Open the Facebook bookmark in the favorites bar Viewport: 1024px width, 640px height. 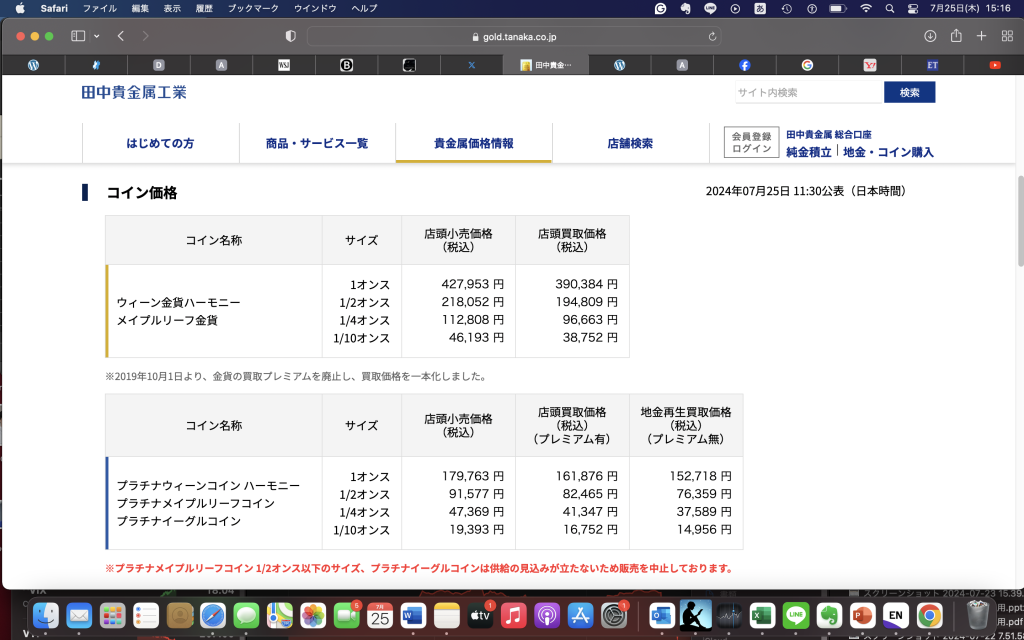point(745,64)
